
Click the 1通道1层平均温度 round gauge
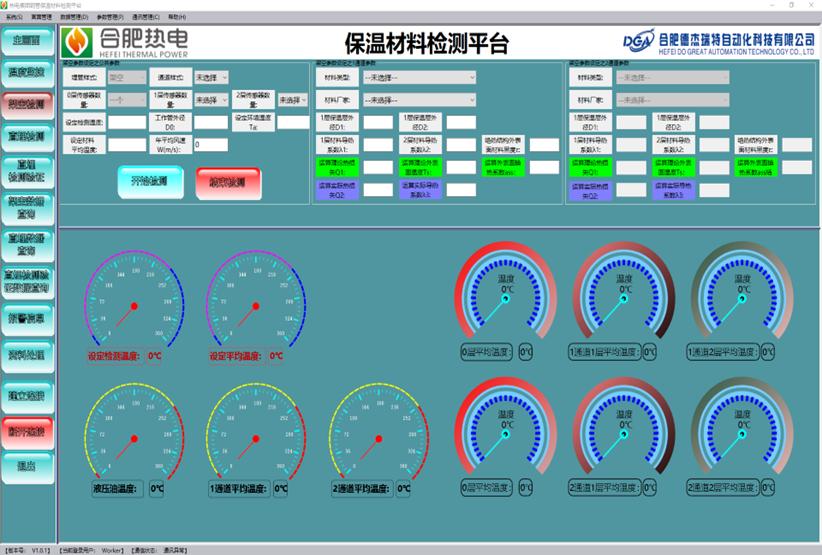[x=623, y=295]
